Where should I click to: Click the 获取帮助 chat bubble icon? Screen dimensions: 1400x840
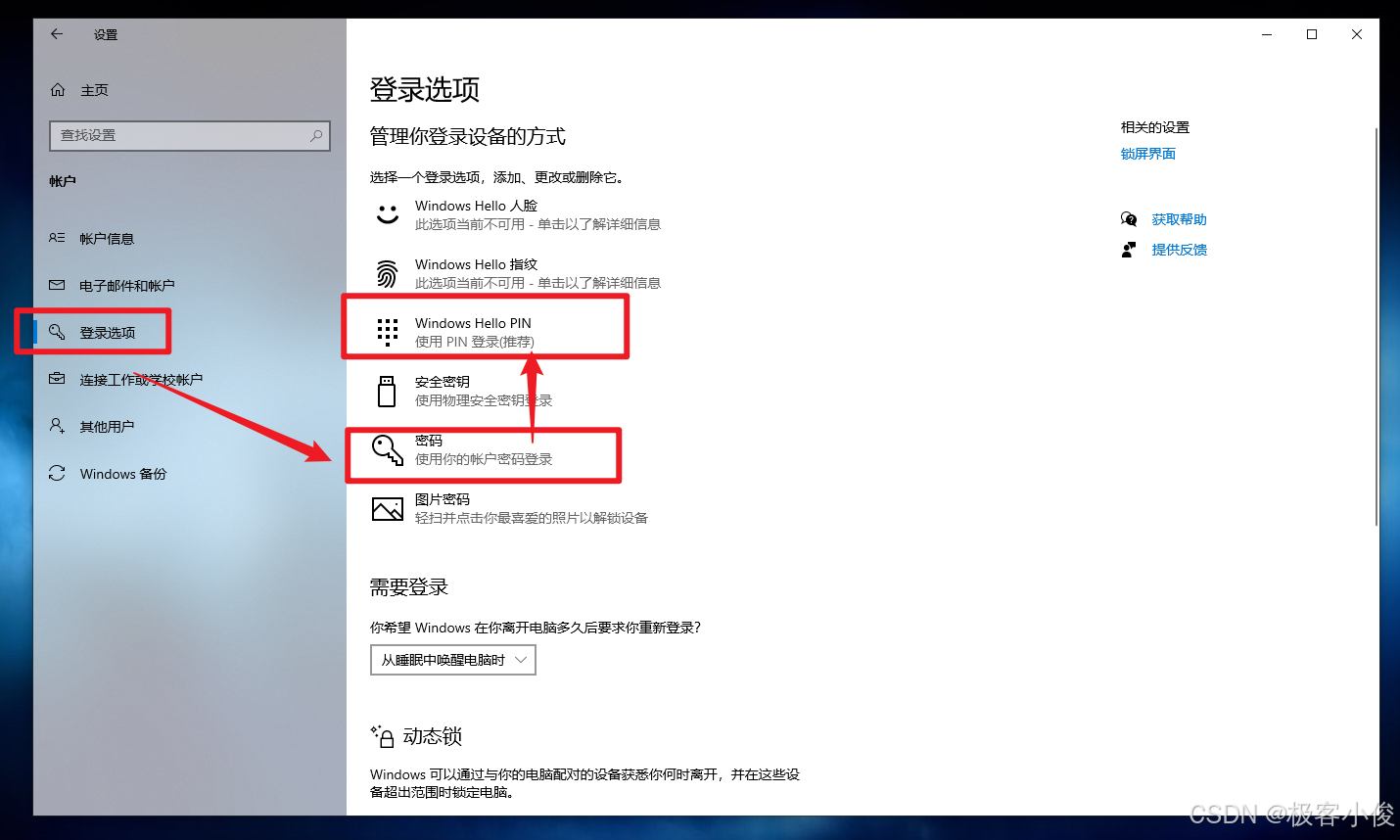1129,219
